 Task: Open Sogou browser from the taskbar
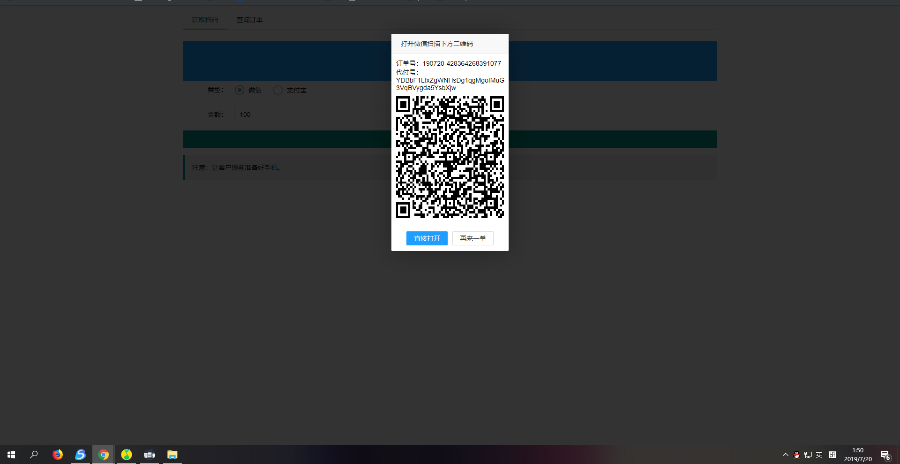point(80,454)
